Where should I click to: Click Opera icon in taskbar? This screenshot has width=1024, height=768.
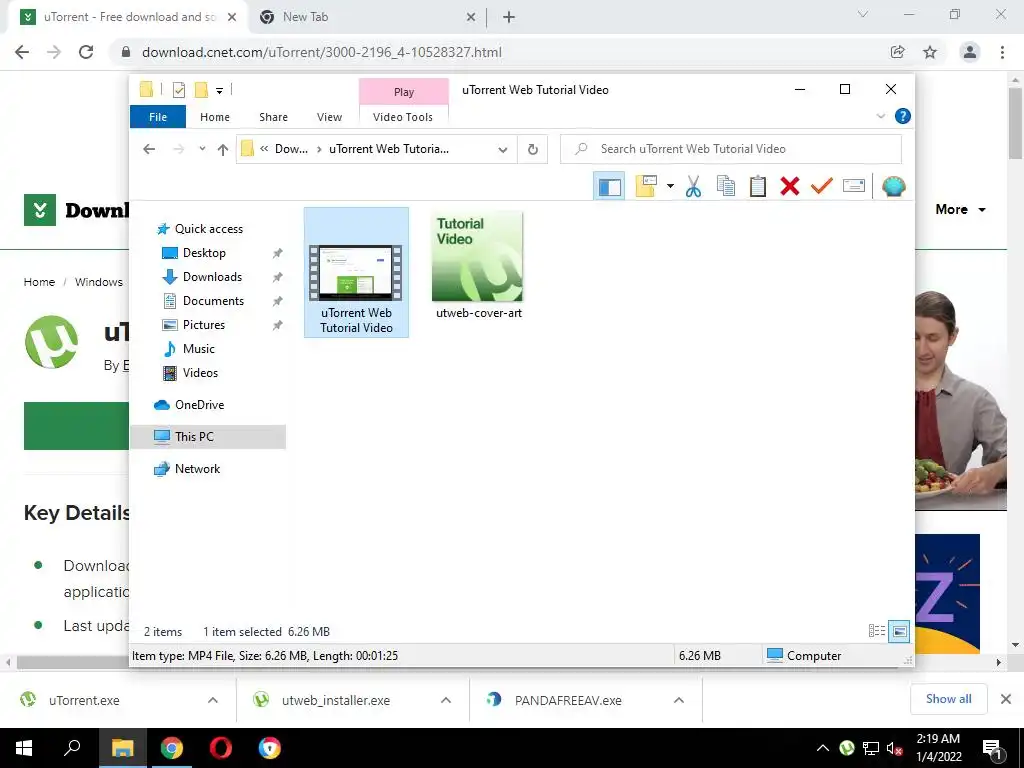pyautogui.click(x=221, y=748)
